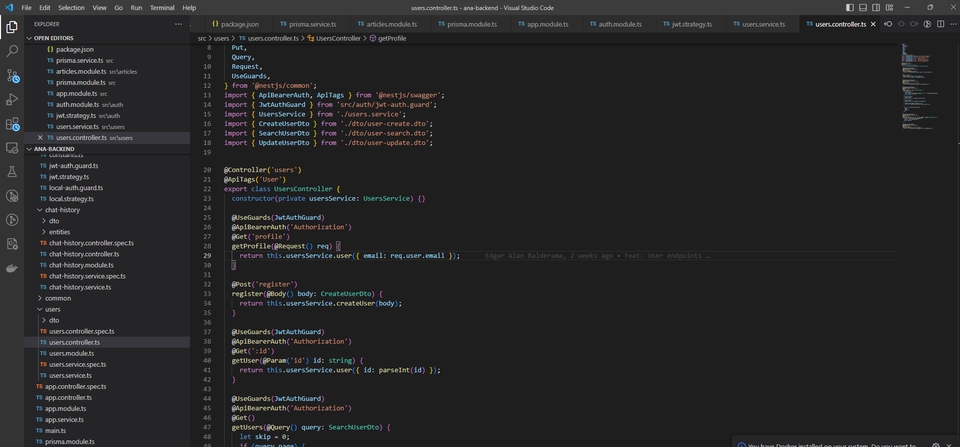Click 'getProfile' in the breadcrumb
This screenshot has width=960, height=447.
[392, 38]
